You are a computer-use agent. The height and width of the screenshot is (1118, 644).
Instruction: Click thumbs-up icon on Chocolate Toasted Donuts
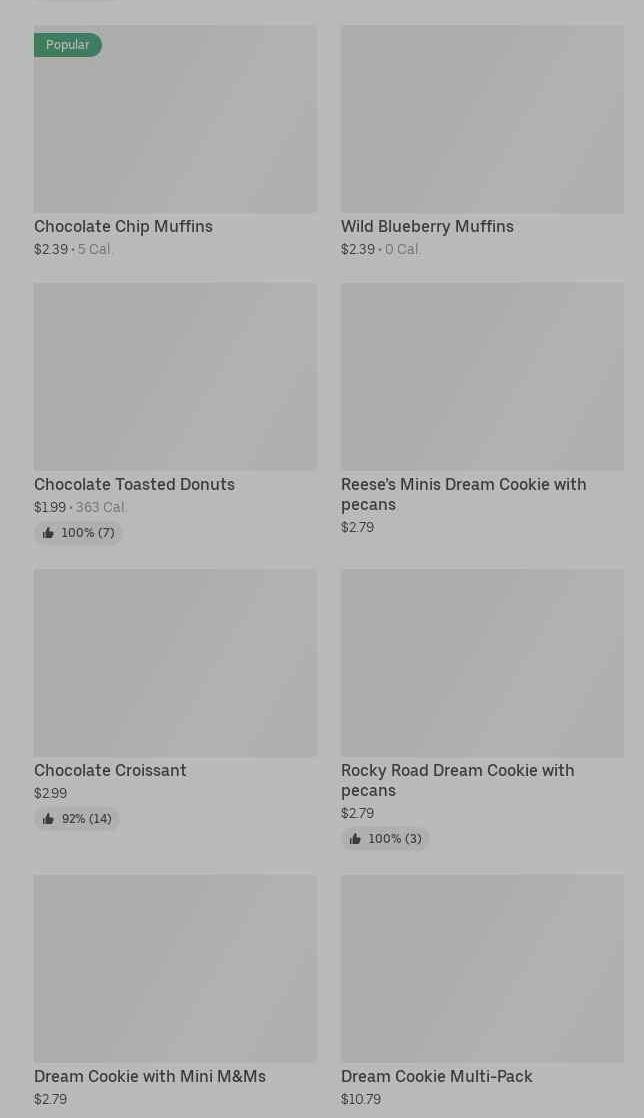point(48,533)
